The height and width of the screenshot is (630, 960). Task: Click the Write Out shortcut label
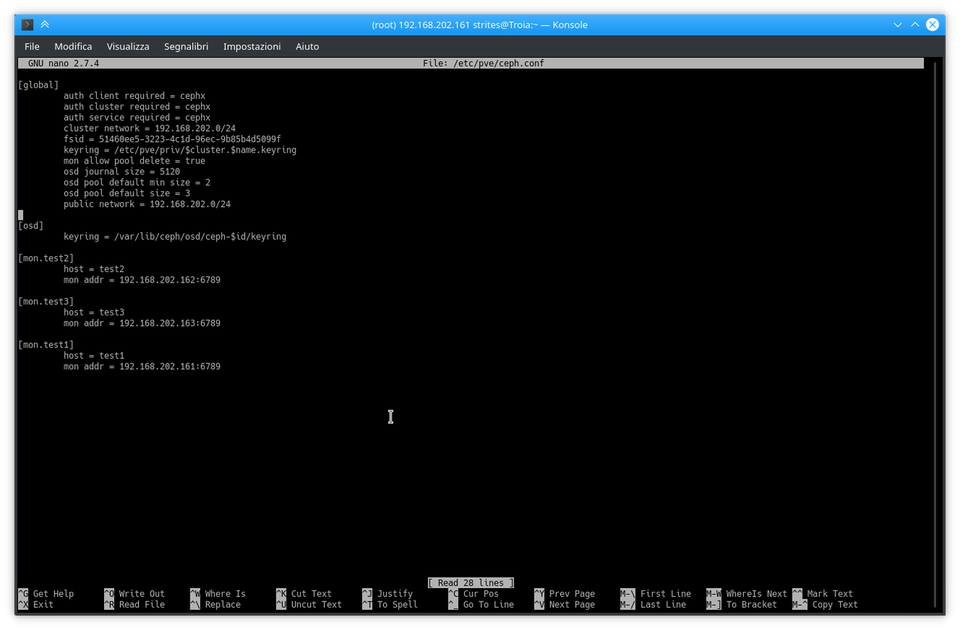coord(142,594)
